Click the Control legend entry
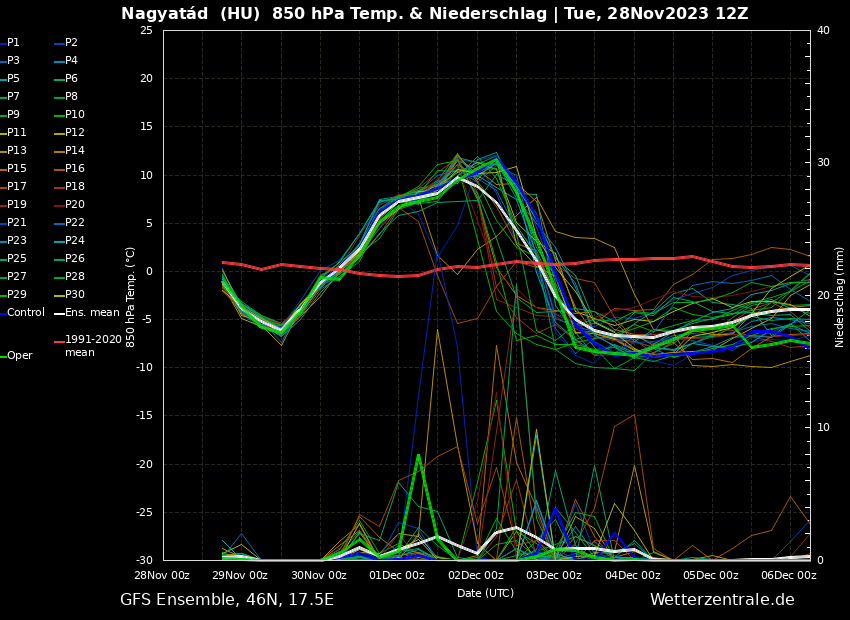 [26, 313]
